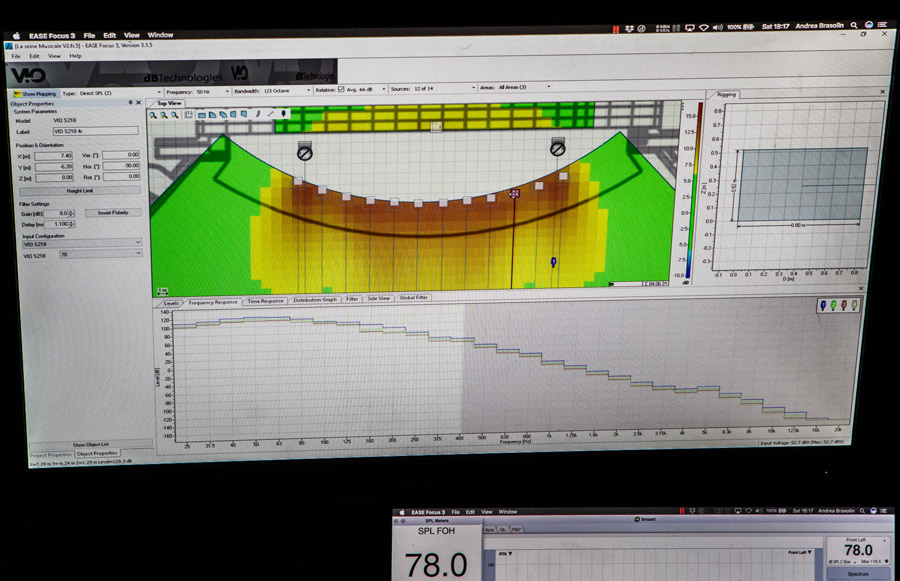
Task: Open the Window menu in the main macOS menu bar
Action: [x=160, y=35]
